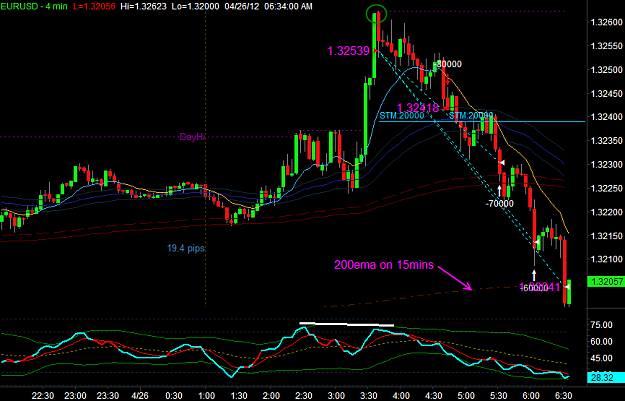
Task: Click the 3:00 time axis label
Action: pyautogui.click(x=336, y=396)
